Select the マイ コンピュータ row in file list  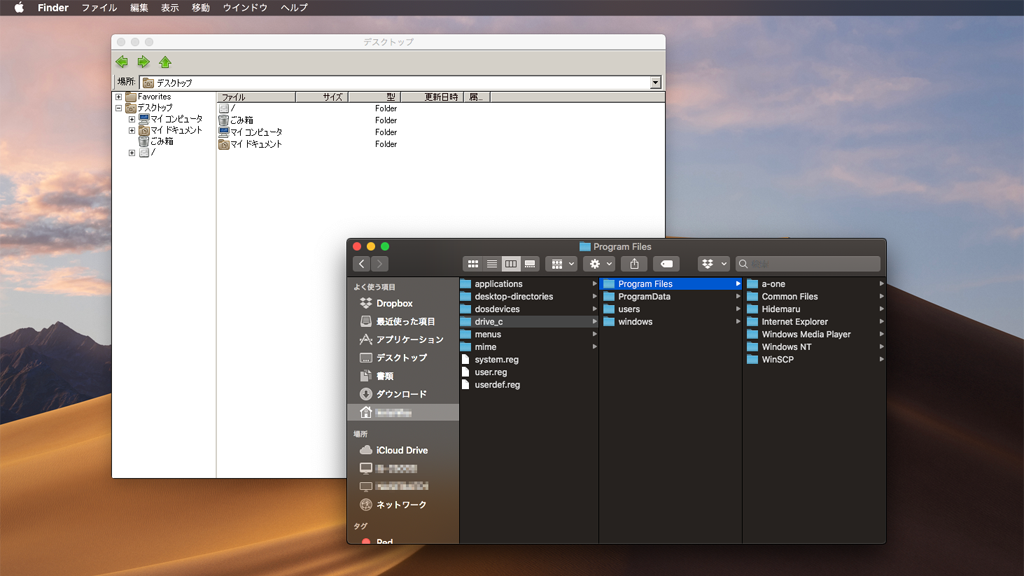click(251, 132)
